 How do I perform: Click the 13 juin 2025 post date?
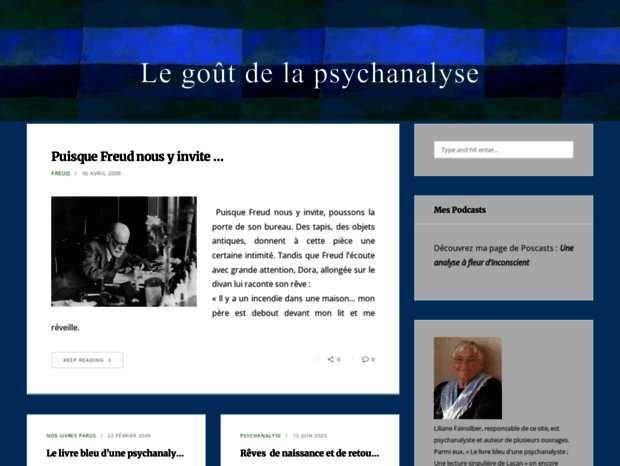pyautogui.click(x=310, y=435)
